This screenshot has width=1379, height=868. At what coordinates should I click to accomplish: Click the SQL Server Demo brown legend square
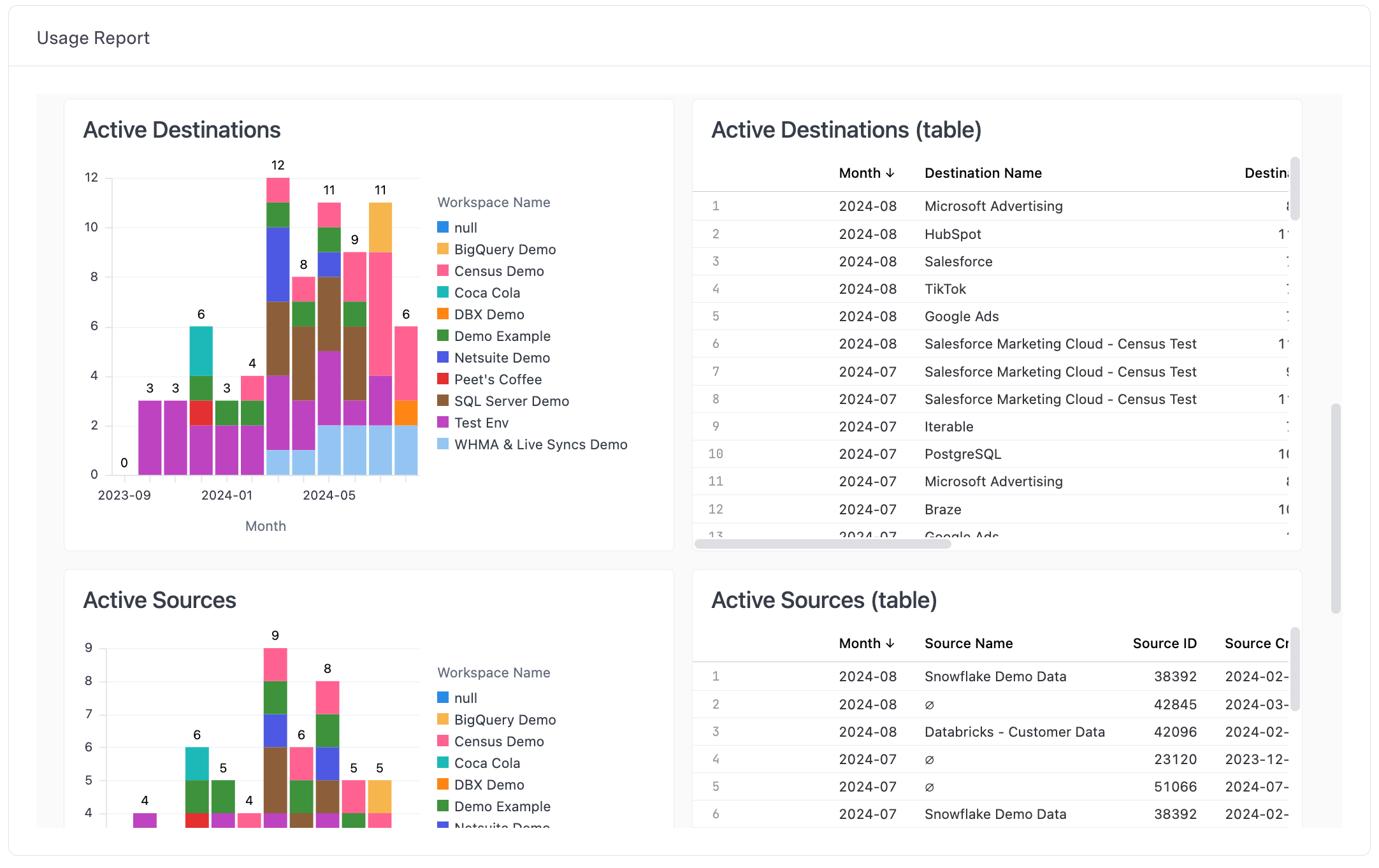tap(443, 401)
